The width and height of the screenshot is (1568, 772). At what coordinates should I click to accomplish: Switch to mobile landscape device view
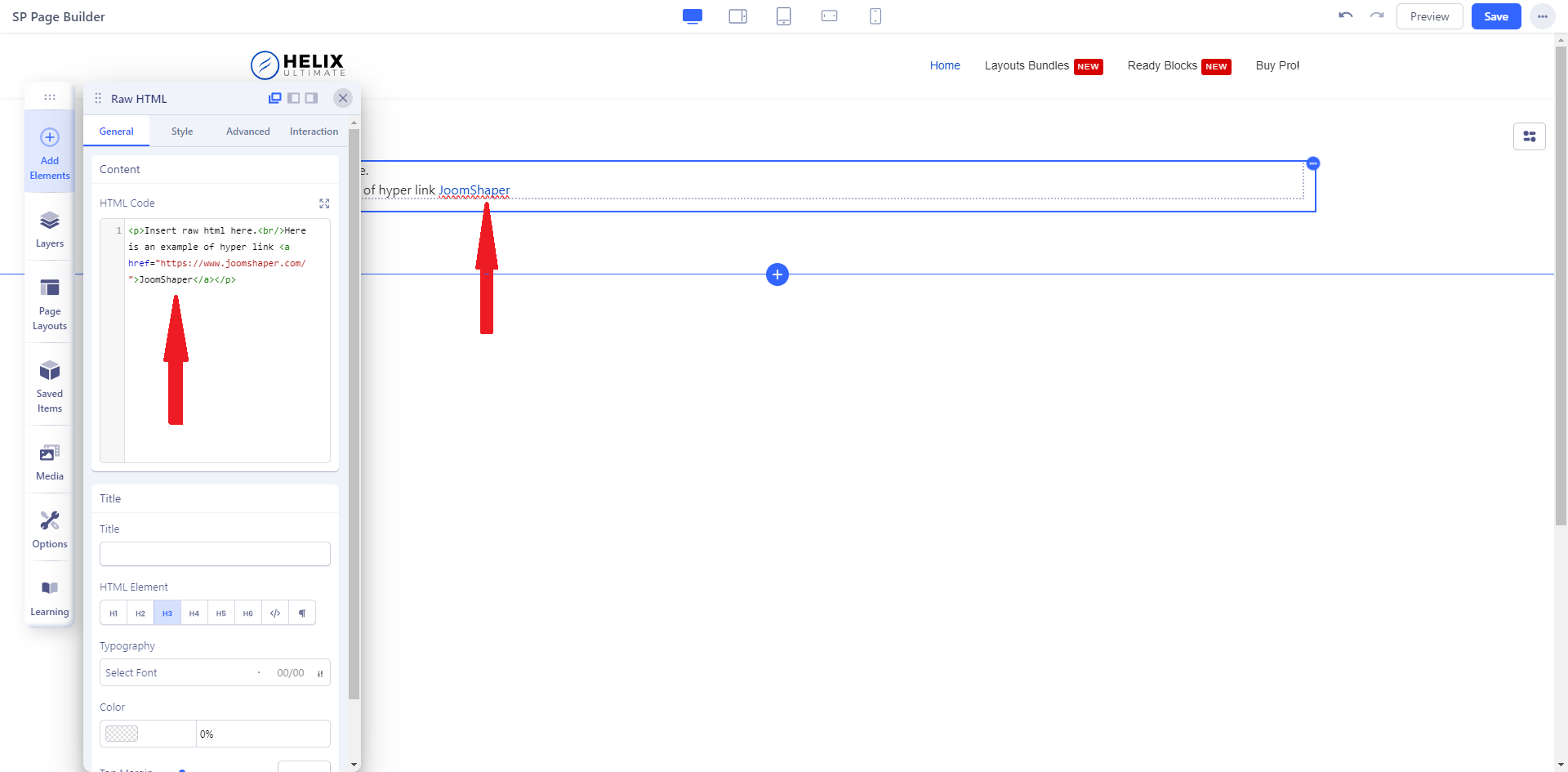(830, 16)
